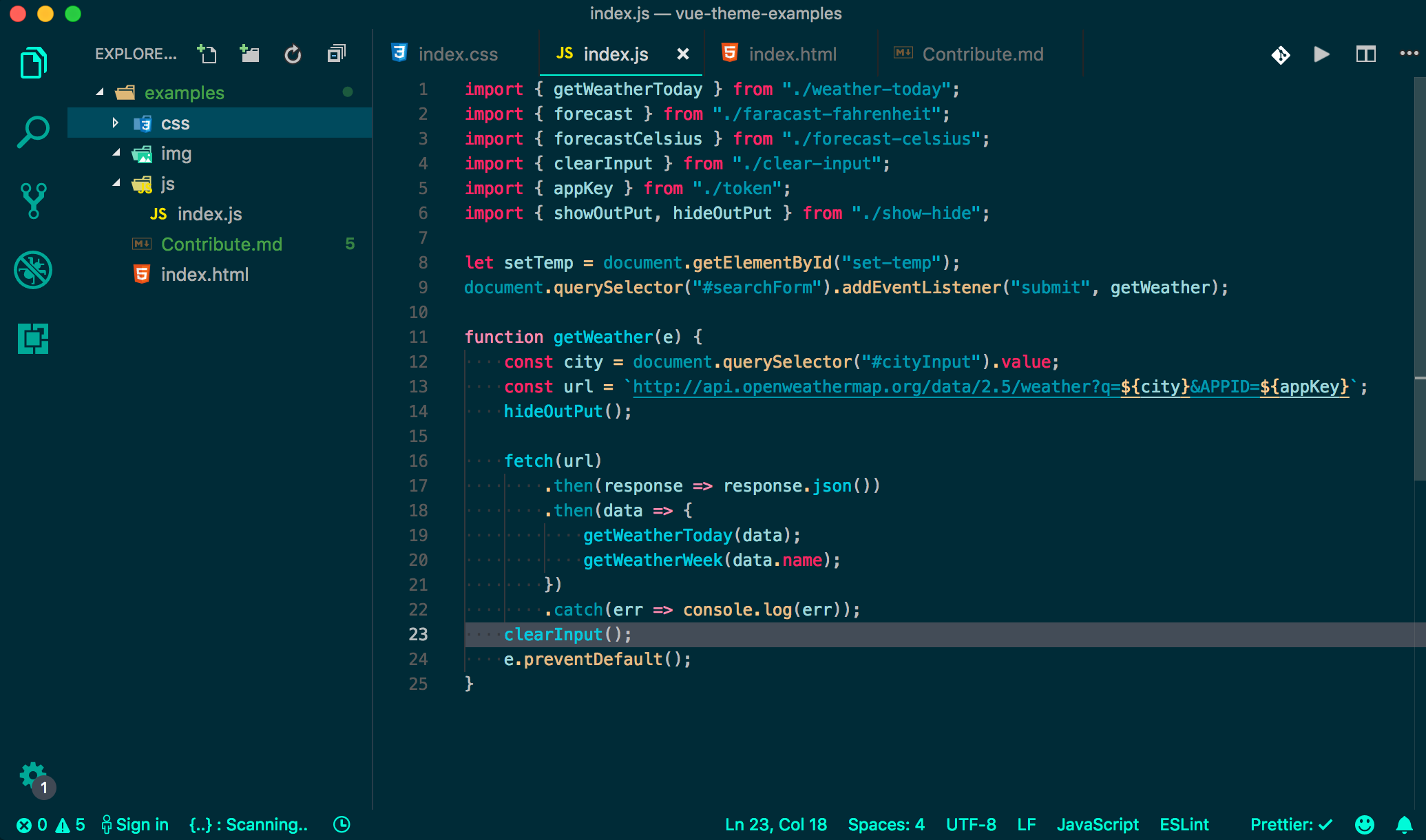Toggle notifications via the bell icon

1403,824
